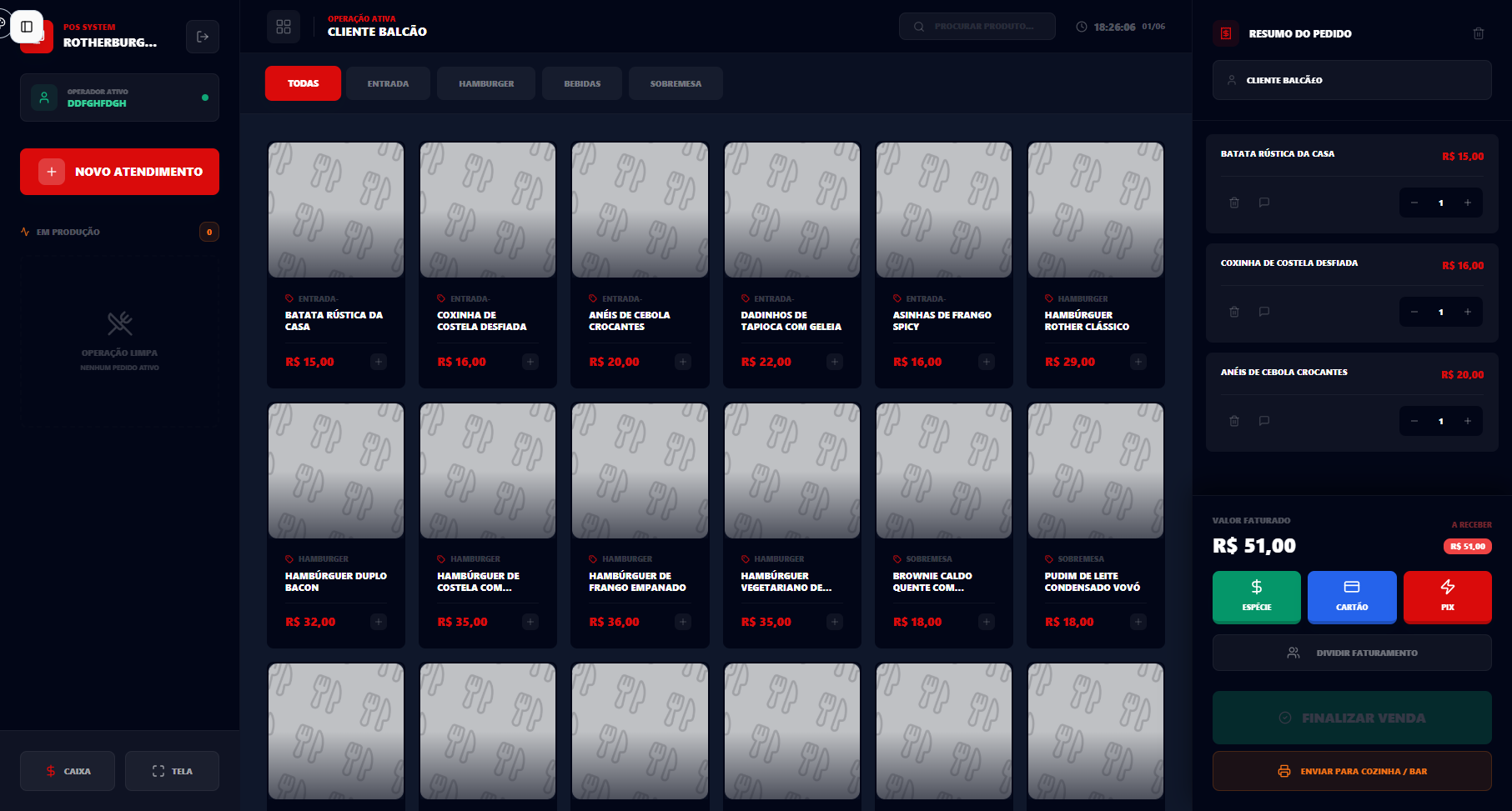Select the Entrada category tab
Screen dimensions: 1512x811
click(x=388, y=83)
